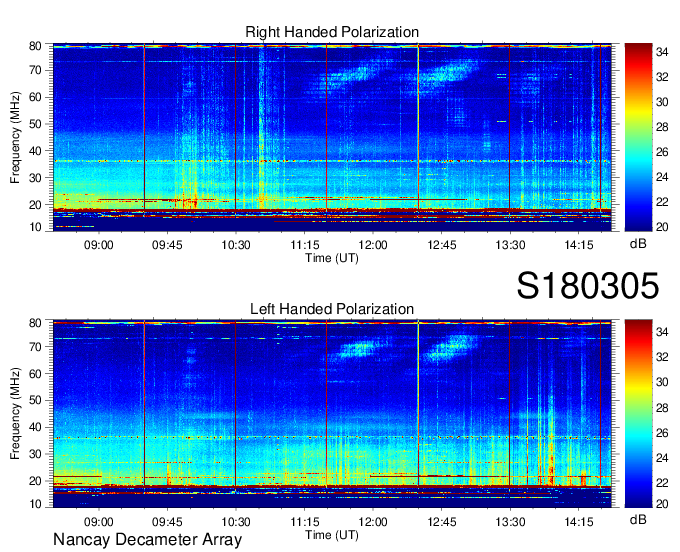This screenshot has height=552, width=680.
Task: Click 60 MHz tick on Left Handed frequency axis
Action: click(x=35, y=374)
